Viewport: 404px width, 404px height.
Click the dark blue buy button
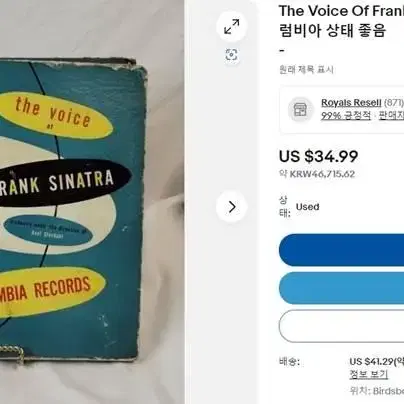click(x=341, y=250)
